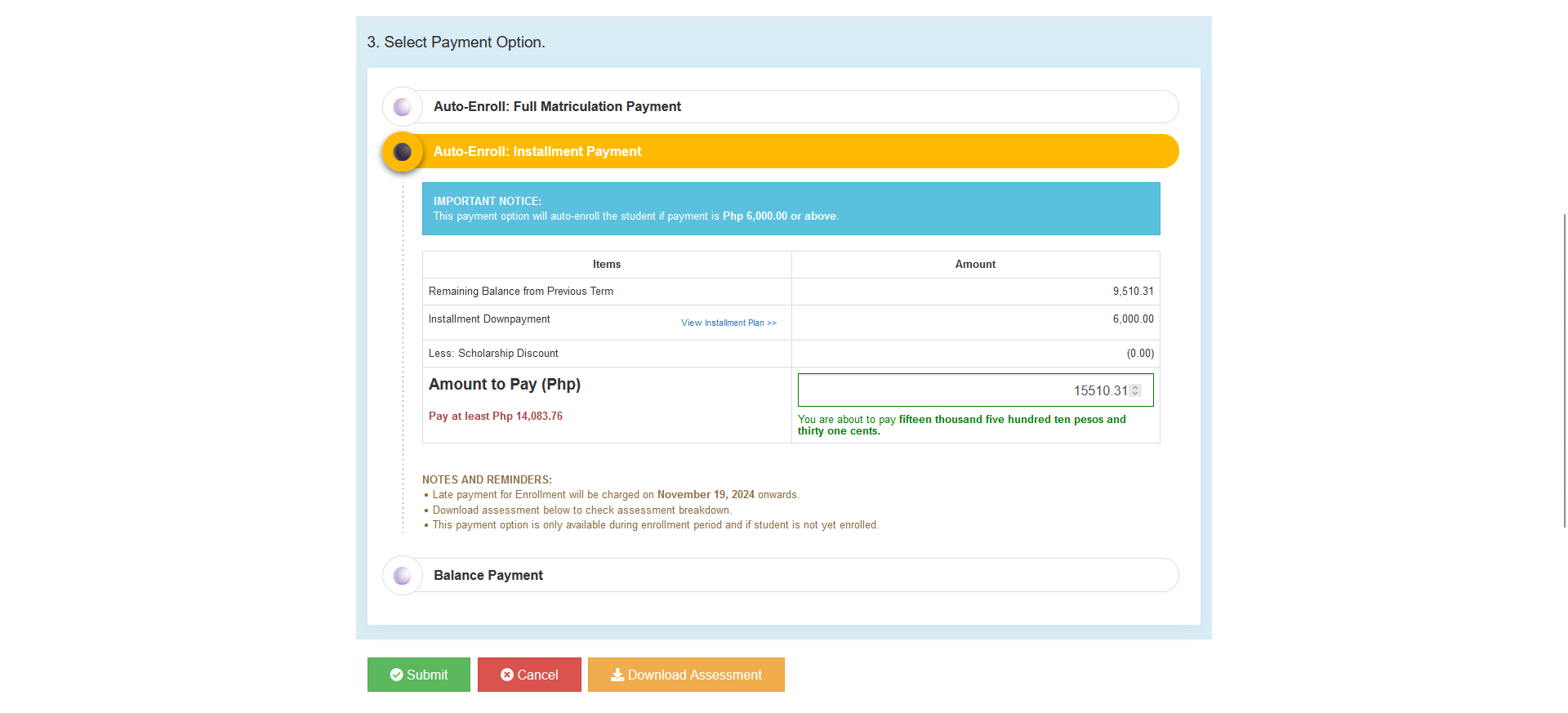
Task: Download the assessment file
Action: (686, 675)
